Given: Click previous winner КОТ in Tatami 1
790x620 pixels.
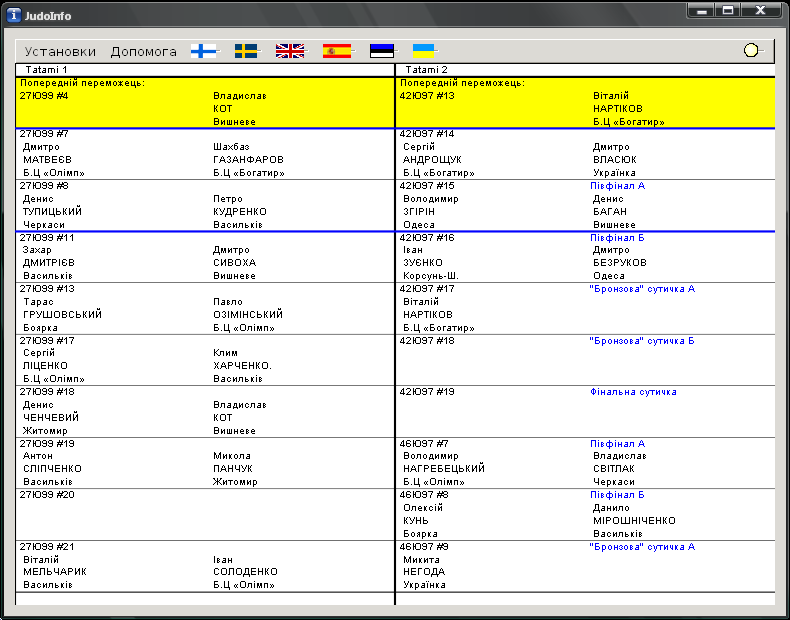Looking at the screenshot, I should [x=222, y=108].
